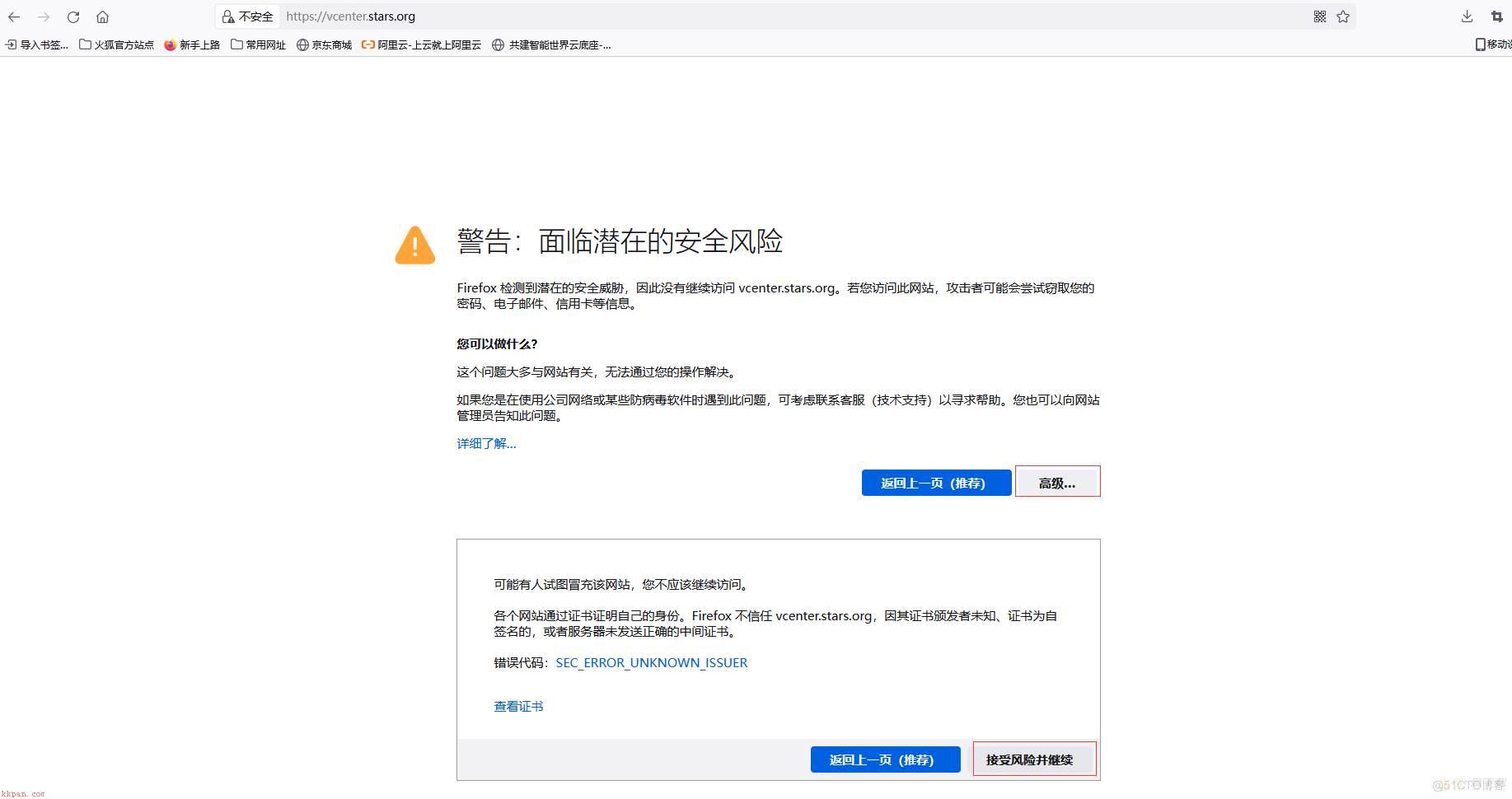The height and width of the screenshot is (799, 1512).
Task: Click the 高级... button
Action: coord(1057,483)
